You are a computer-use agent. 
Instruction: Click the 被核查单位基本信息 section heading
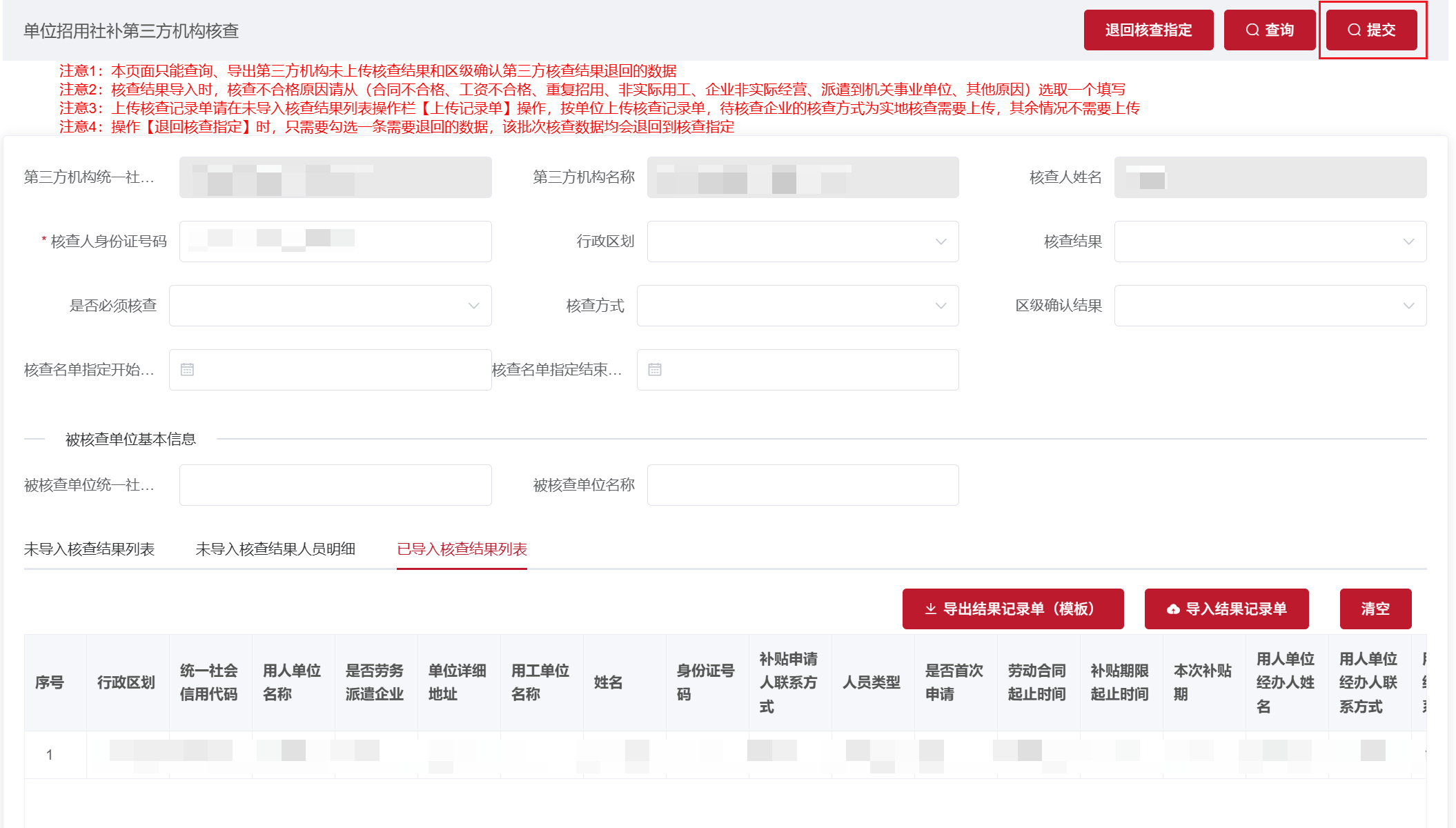130,440
